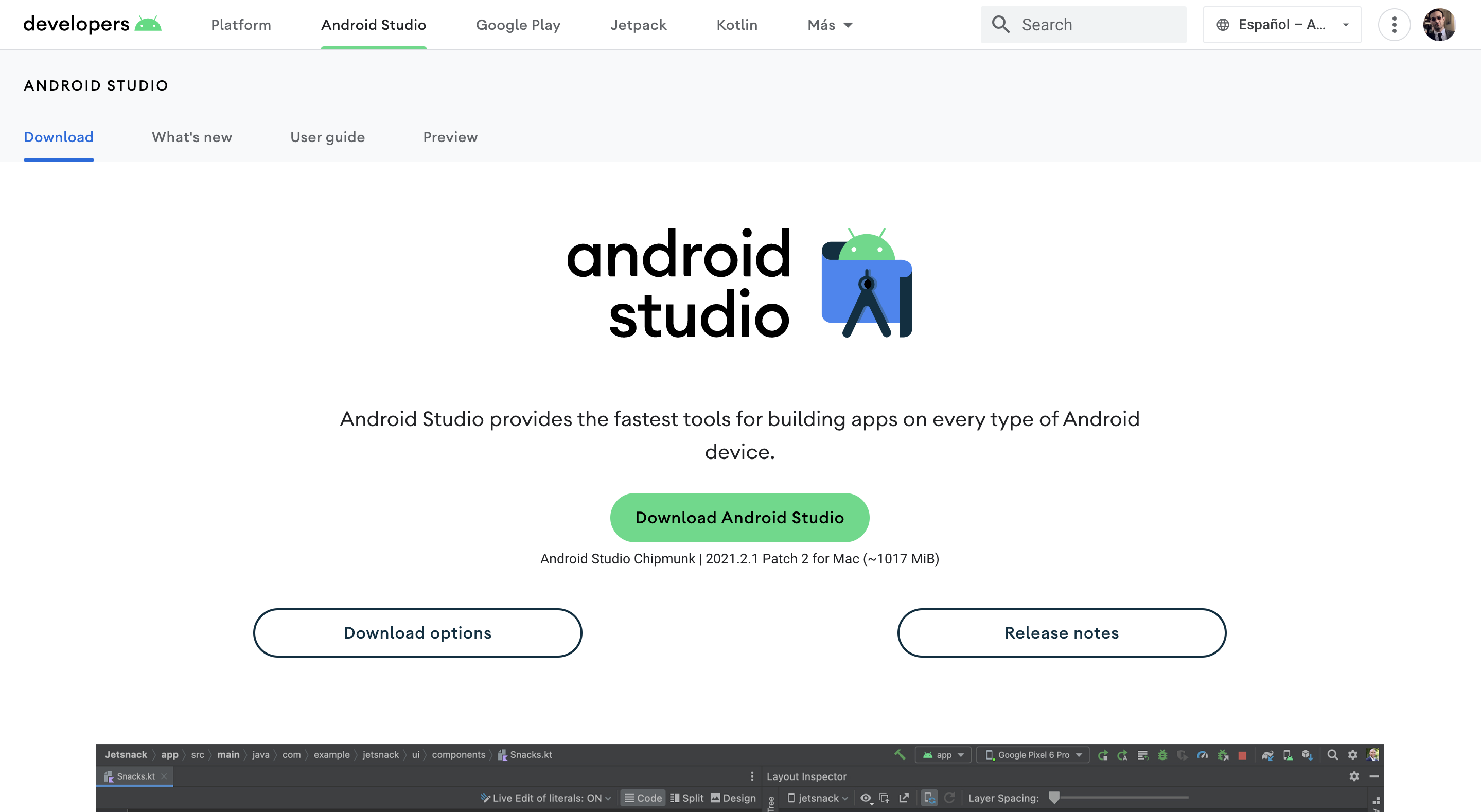Open the Platform nav item

(x=241, y=25)
